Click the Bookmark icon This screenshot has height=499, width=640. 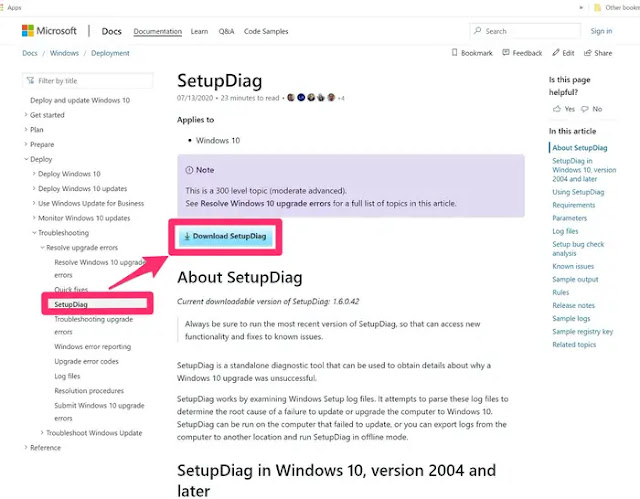point(454,53)
